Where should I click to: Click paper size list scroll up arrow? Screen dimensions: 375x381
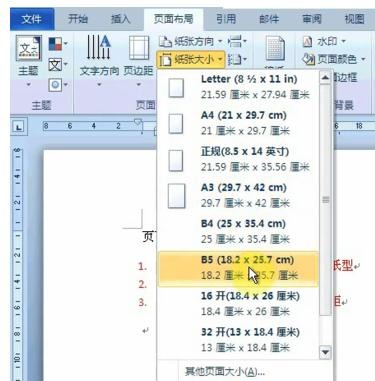point(325,78)
